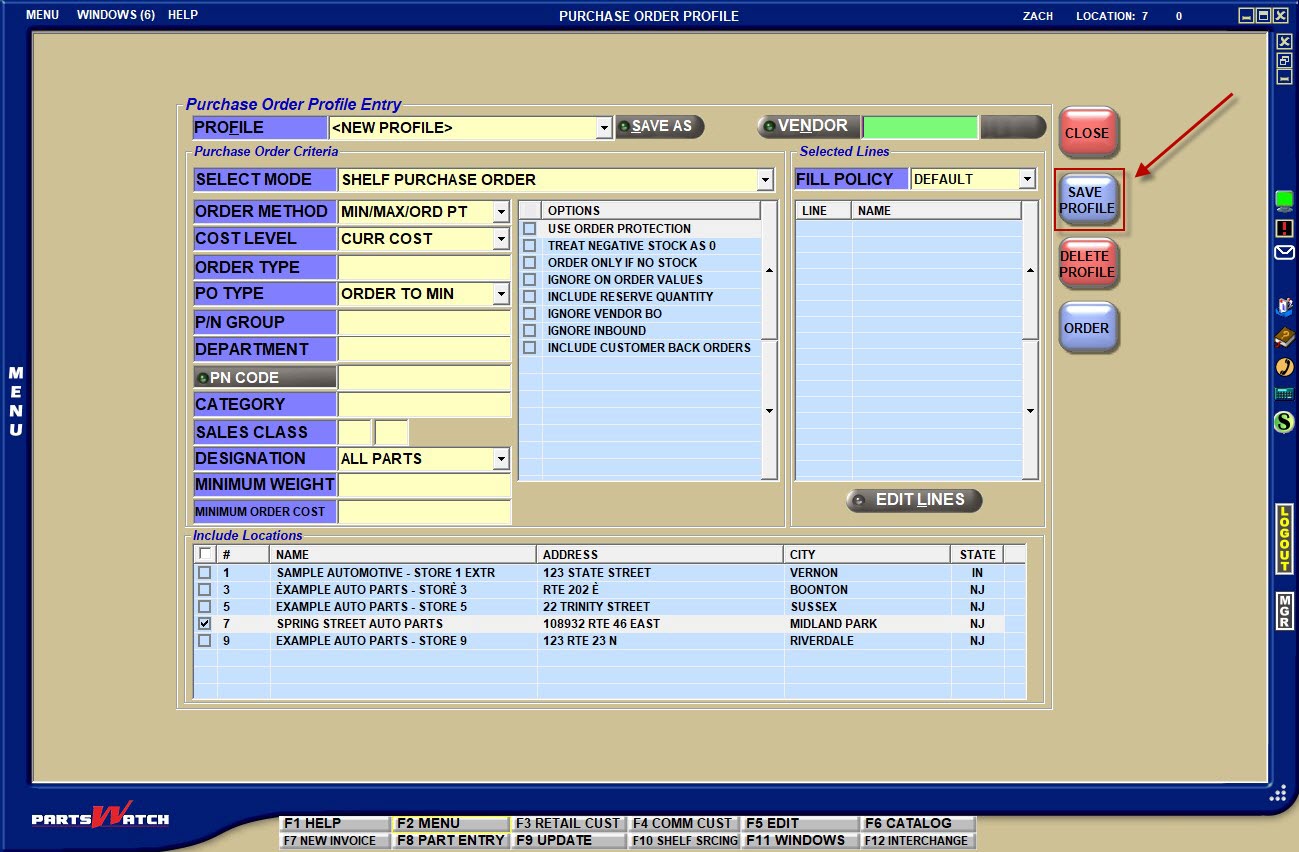Open the FILL POLICY dropdown

click(1027, 179)
